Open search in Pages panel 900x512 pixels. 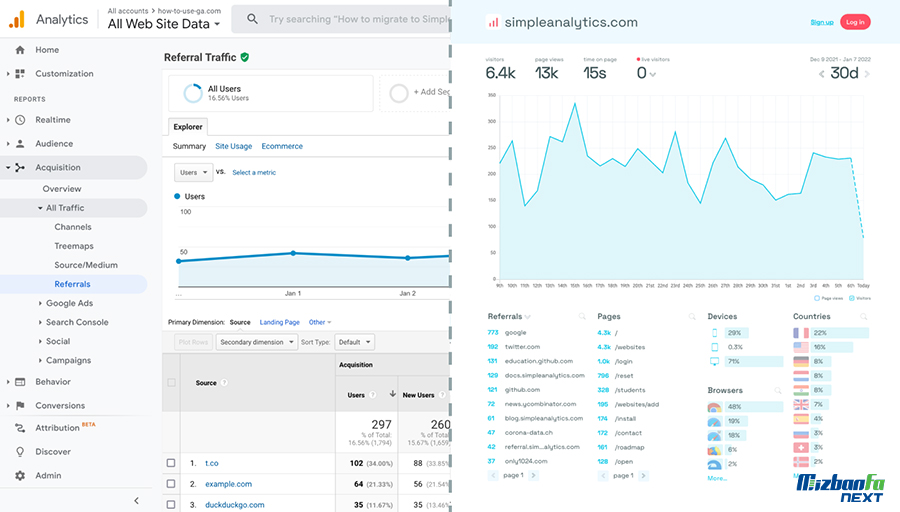pyautogui.click(x=692, y=316)
